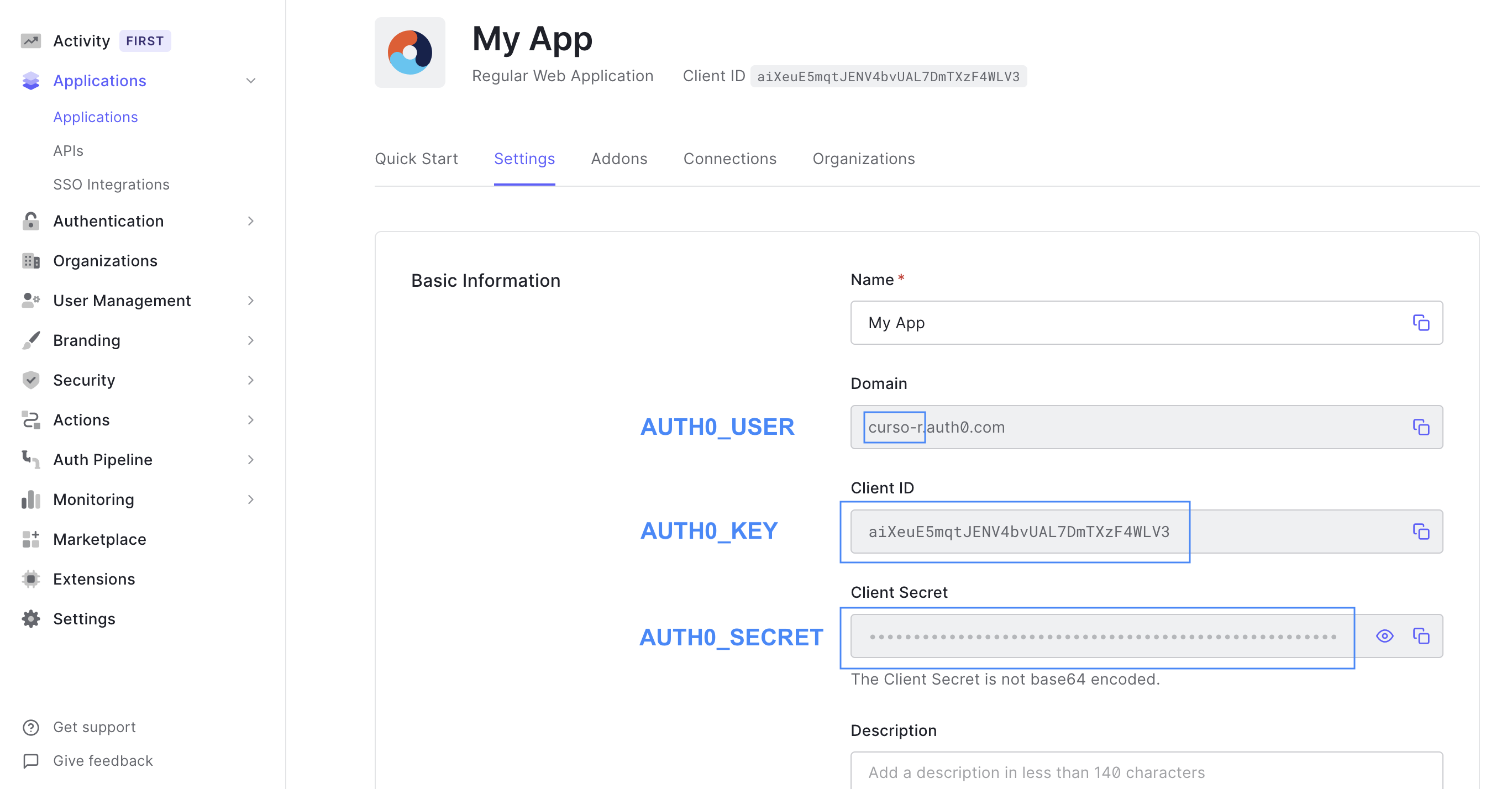Click the My App logo thumbnail
Viewport: 1512px width, 789px height.
click(410, 53)
